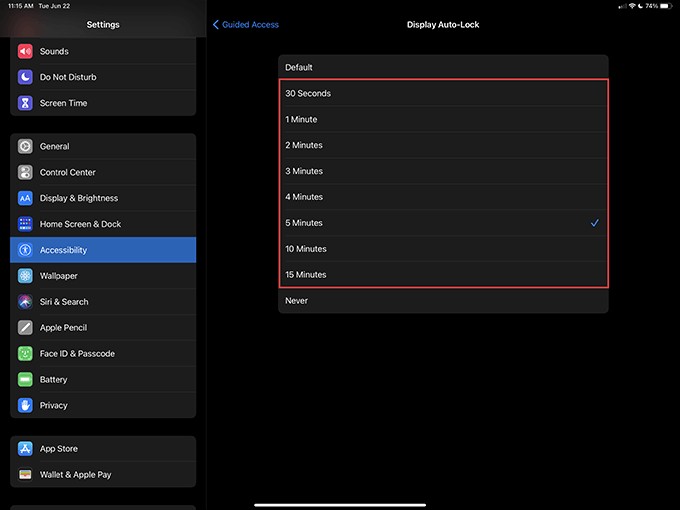
Task: Open Apple Pencil settings
Action: click(x=103, y=328)
